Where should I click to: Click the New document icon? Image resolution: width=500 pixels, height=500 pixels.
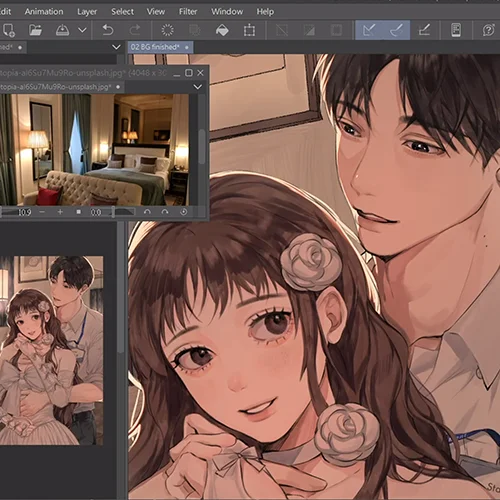coord(8,30)
